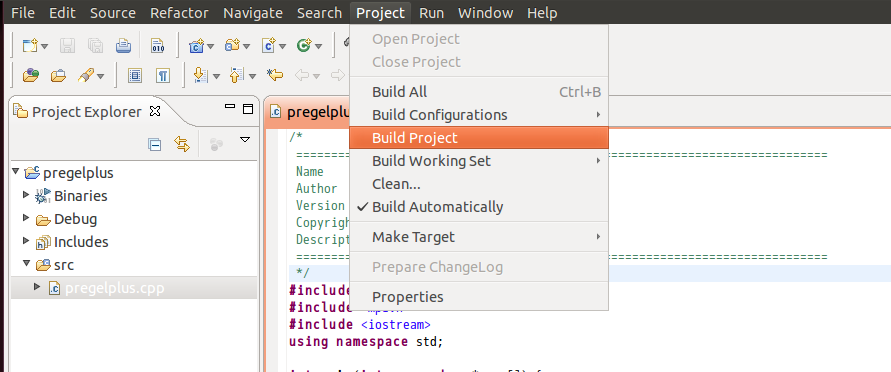Open the dropdown beside the New wizard icon

(x=45, y=47)
